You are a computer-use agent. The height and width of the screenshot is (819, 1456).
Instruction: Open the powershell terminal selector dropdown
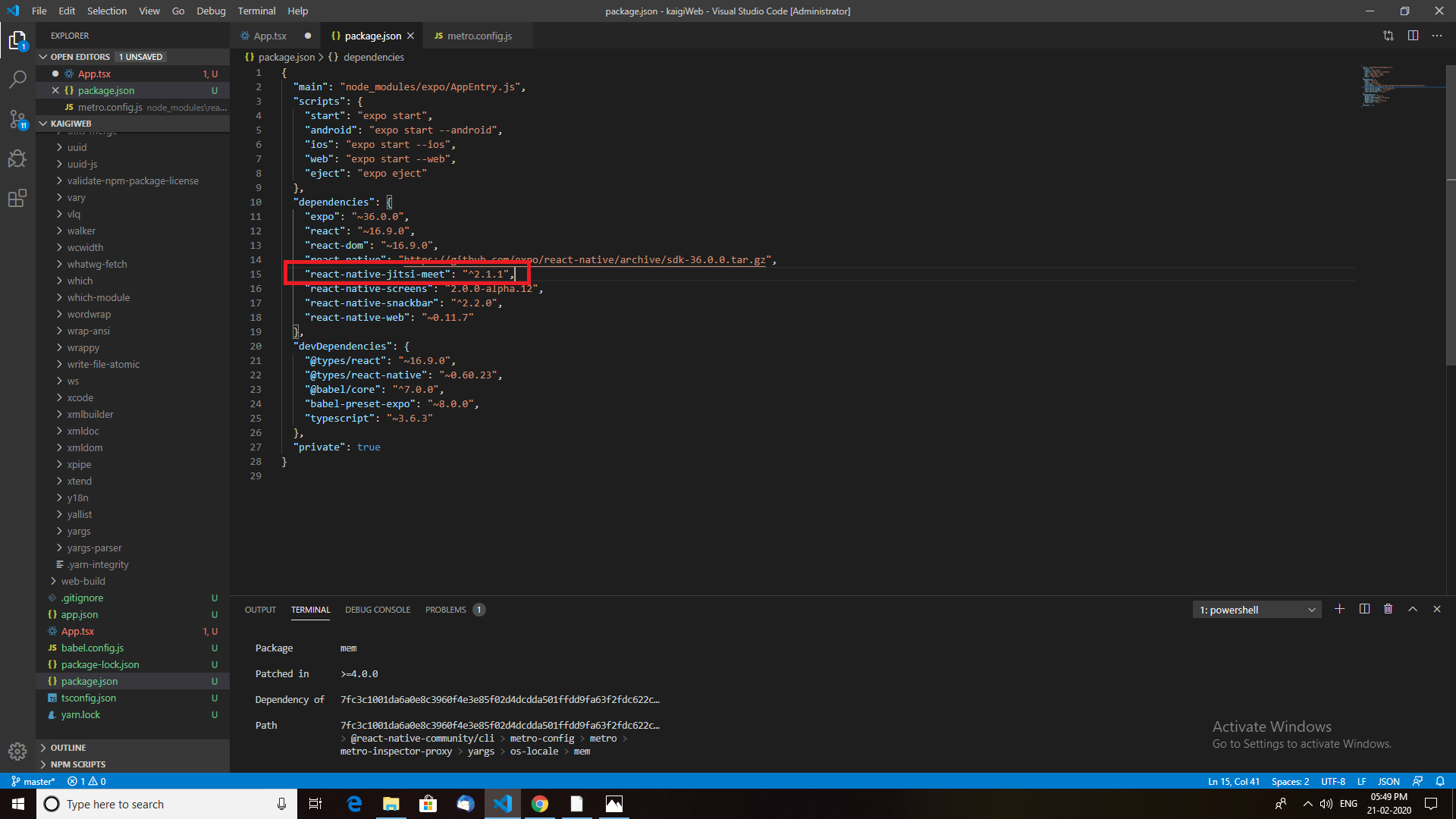pyautogui.click(x=1257, y=610)
